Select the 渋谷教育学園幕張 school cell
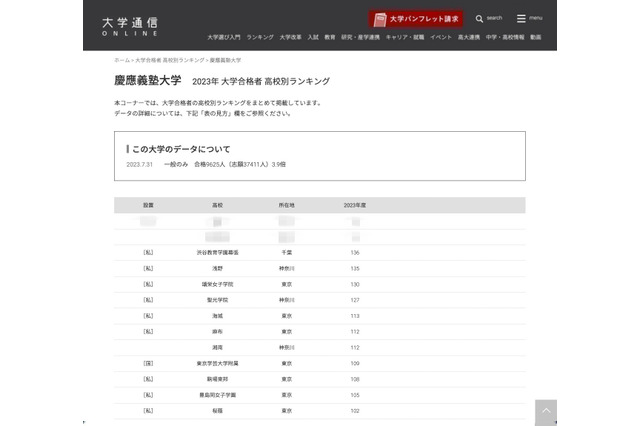 pyautogui.click(x=218, y=253)
